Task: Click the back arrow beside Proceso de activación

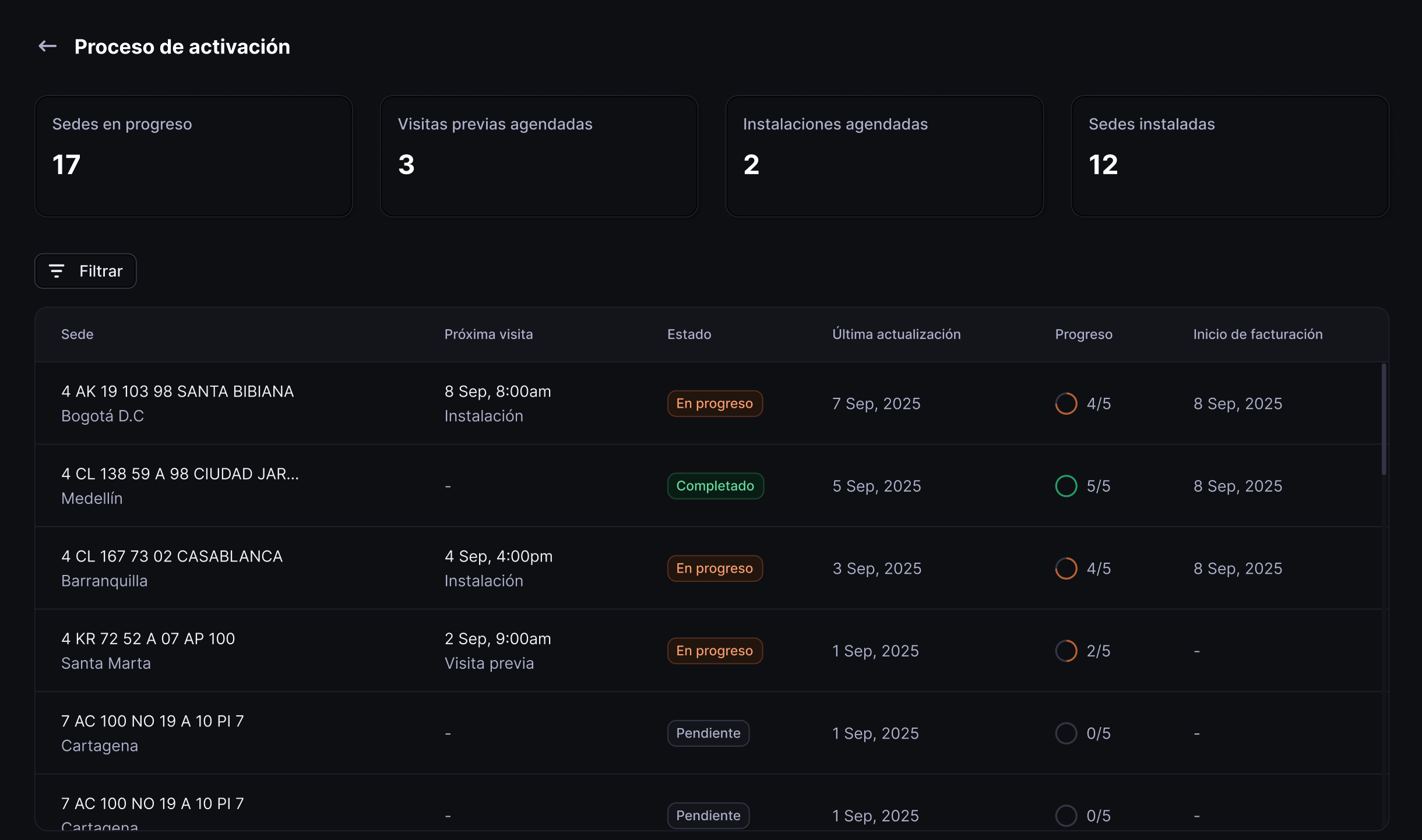Action: coord(48,46)
